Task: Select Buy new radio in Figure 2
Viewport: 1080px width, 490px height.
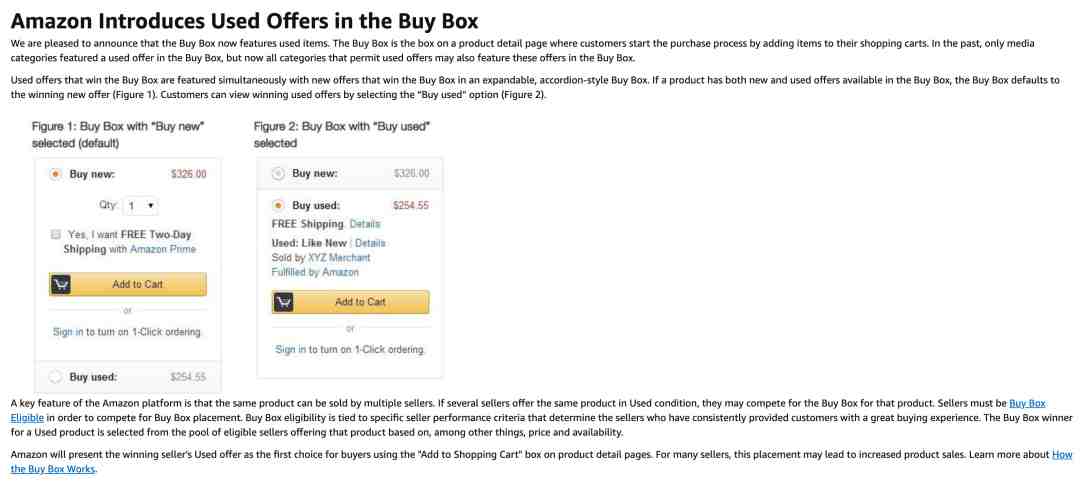Action: 278,174
